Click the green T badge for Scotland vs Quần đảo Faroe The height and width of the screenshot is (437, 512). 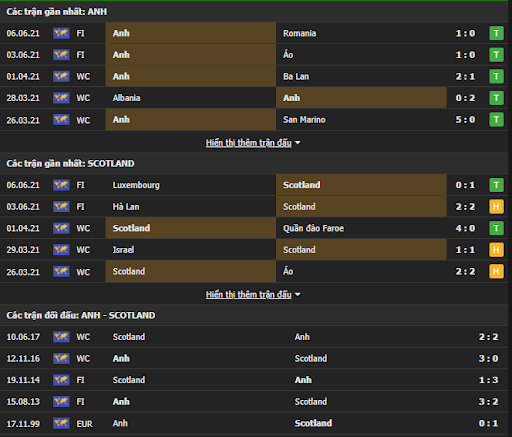(x=496, y=228)
